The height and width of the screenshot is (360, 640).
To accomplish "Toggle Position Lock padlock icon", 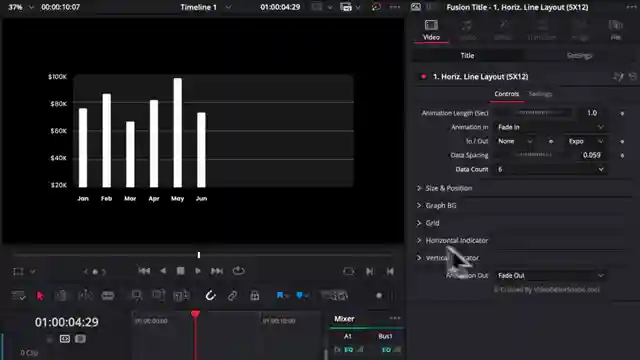I will click(255, 296).
